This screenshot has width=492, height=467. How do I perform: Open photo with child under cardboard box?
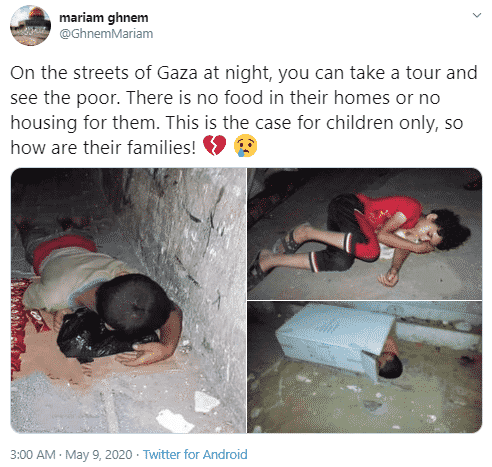pos(365,367)
